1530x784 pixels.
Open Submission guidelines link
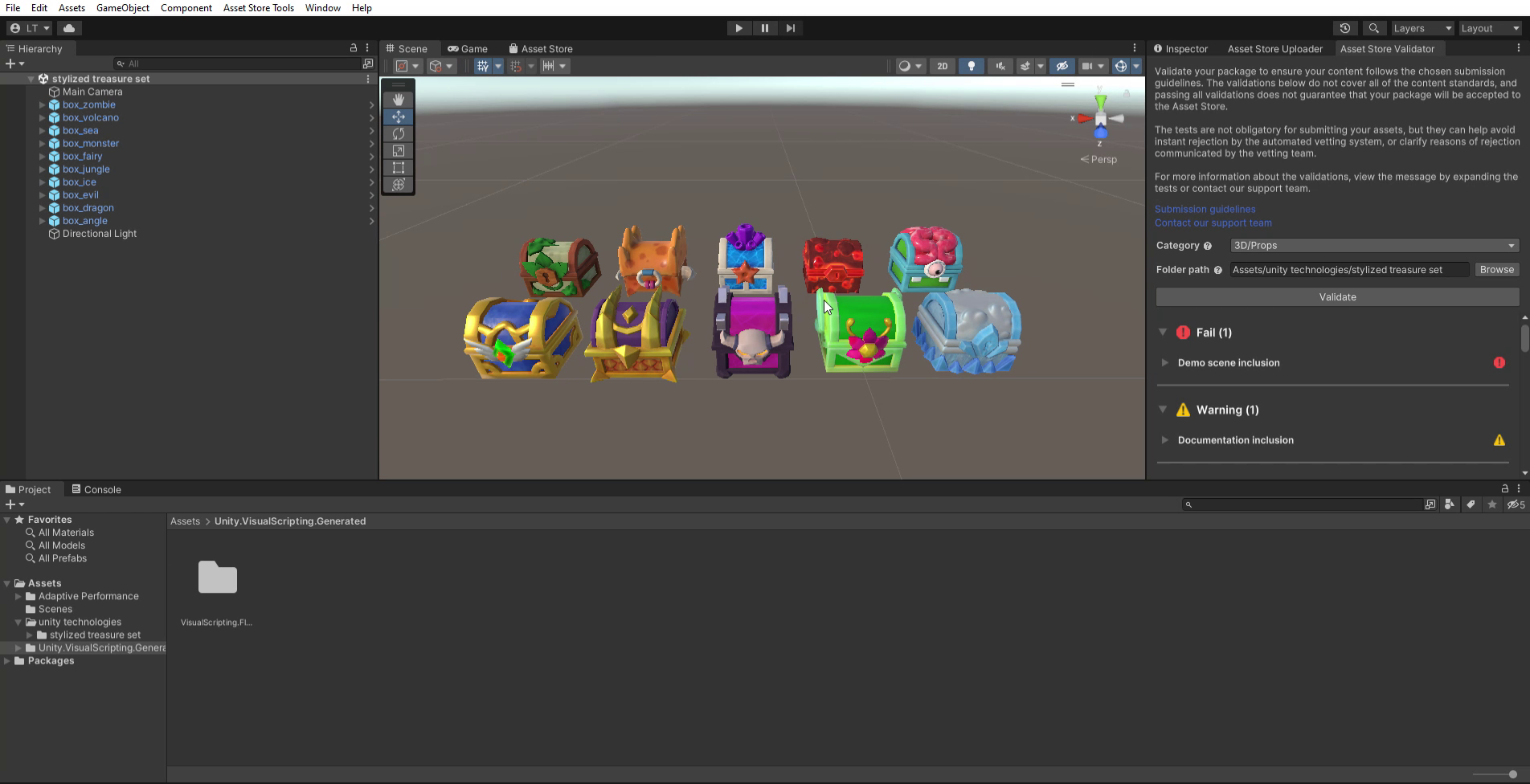(x=1205, y=209)
